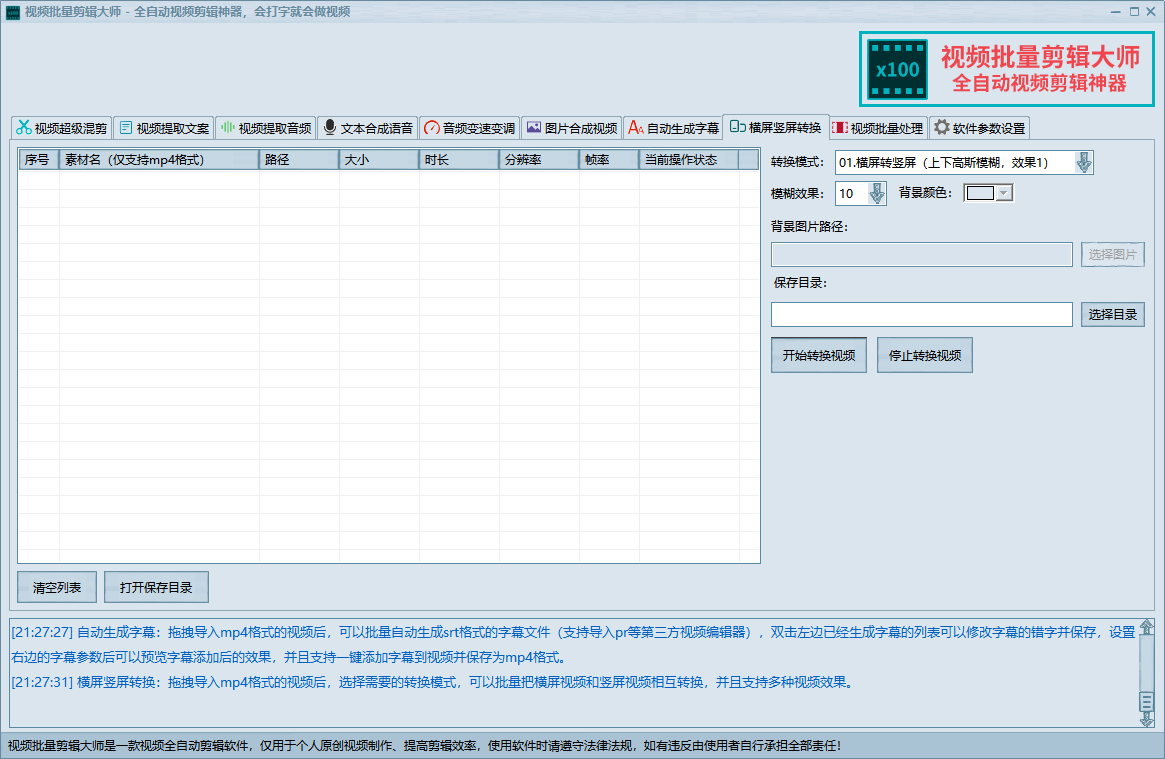
Task: Click the 清空列表 button
Action: point(57,588)
